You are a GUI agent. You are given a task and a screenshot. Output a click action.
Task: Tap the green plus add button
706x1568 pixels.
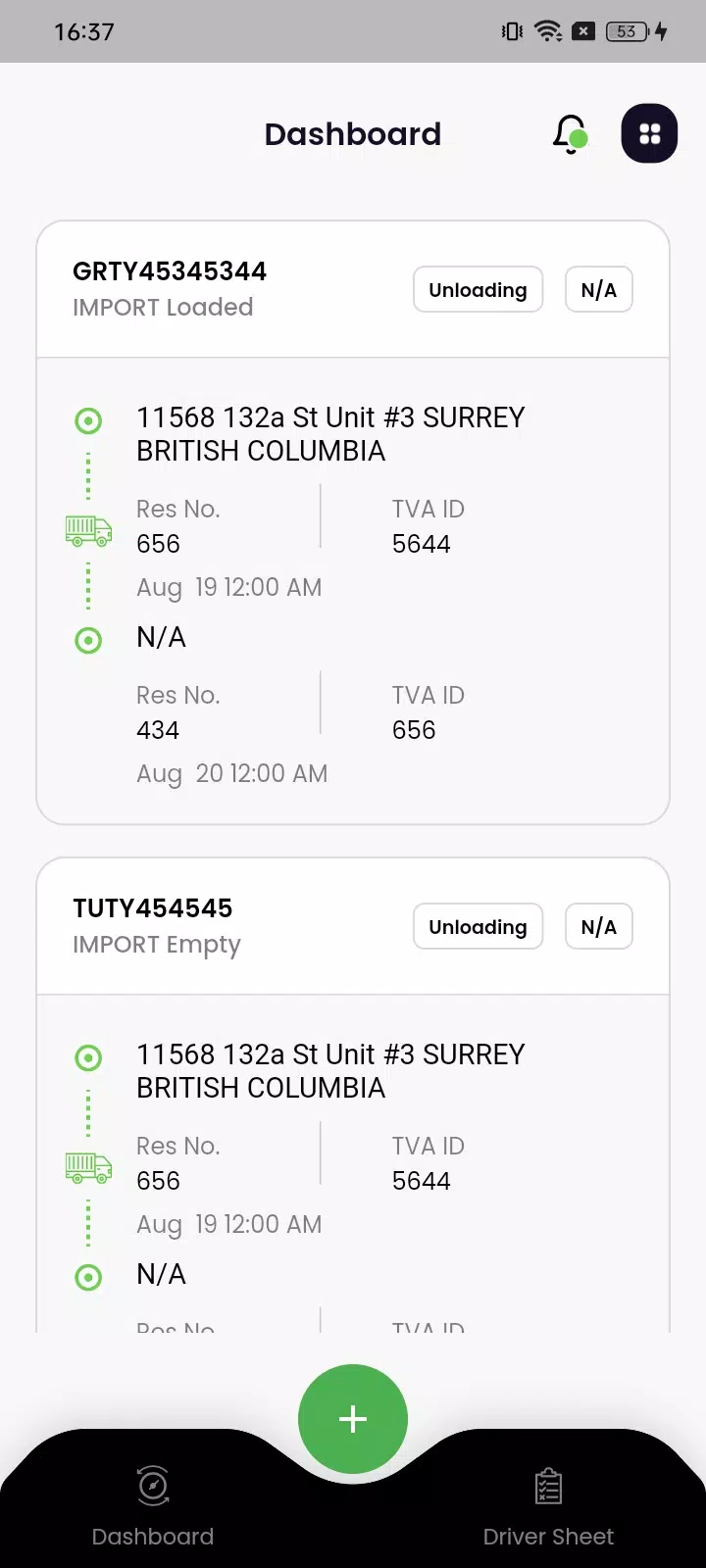(x=353, y=1418)
